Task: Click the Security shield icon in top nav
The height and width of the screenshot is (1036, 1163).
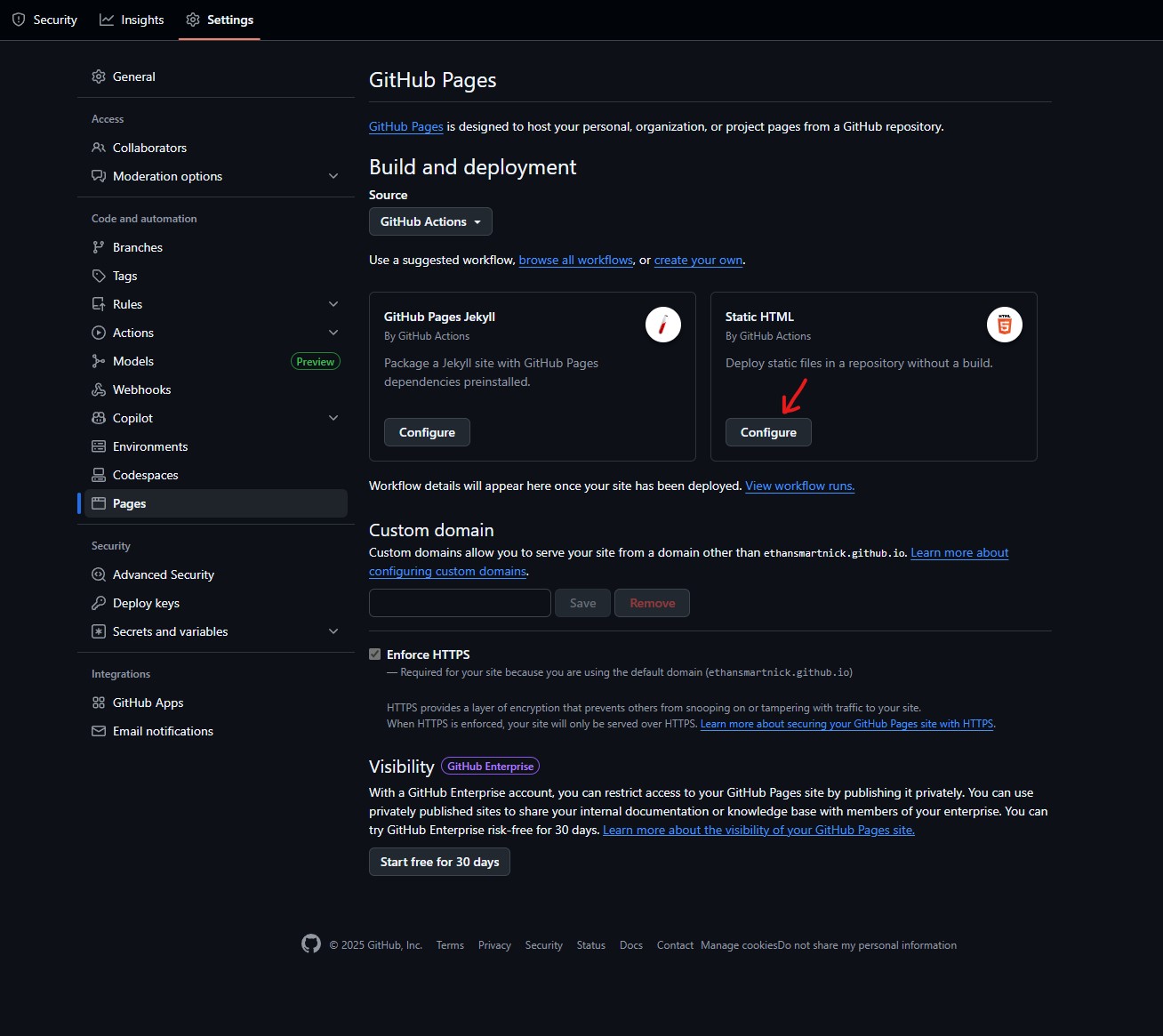Action: coord(19,20)
